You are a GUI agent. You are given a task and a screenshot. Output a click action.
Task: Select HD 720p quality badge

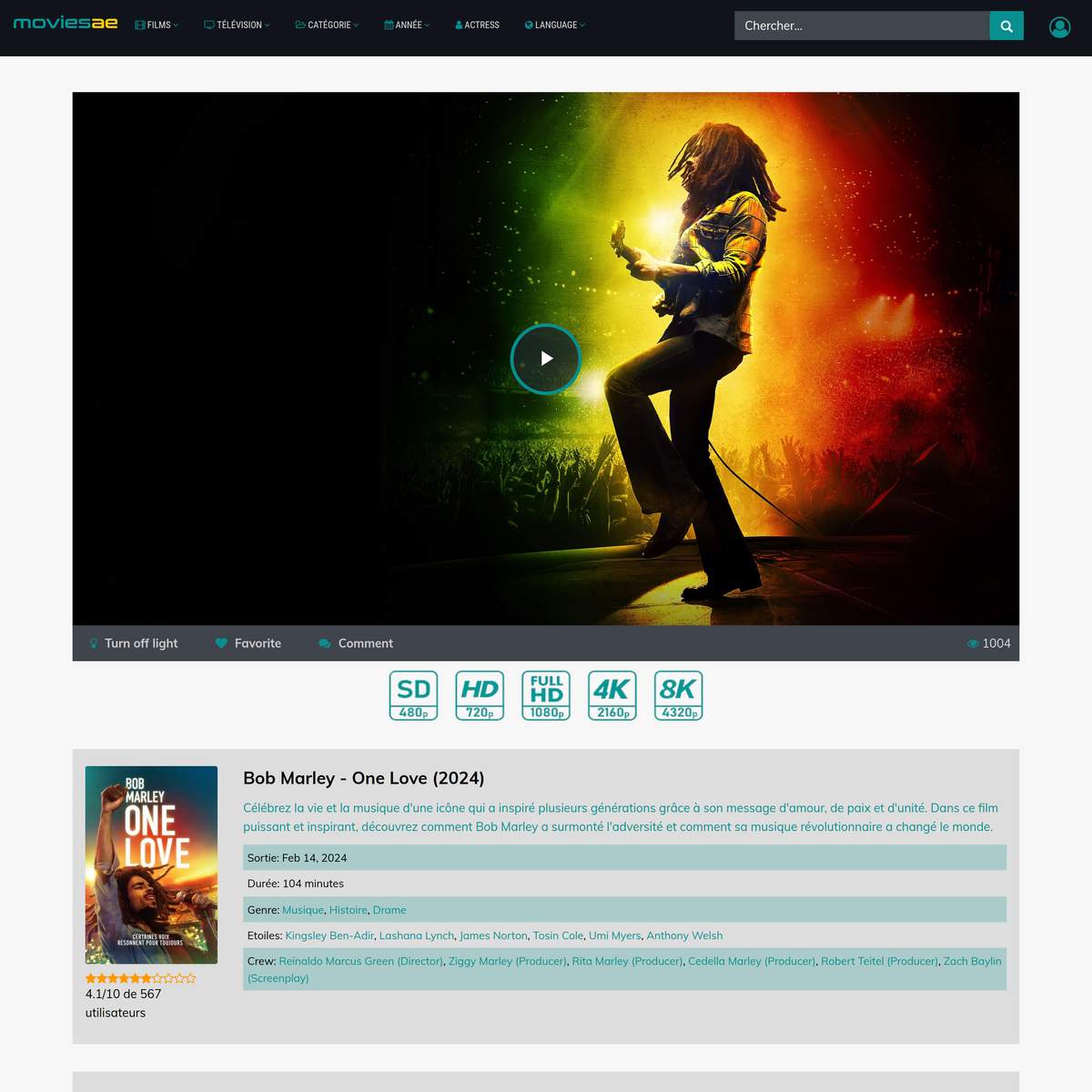tap(480, 695)
